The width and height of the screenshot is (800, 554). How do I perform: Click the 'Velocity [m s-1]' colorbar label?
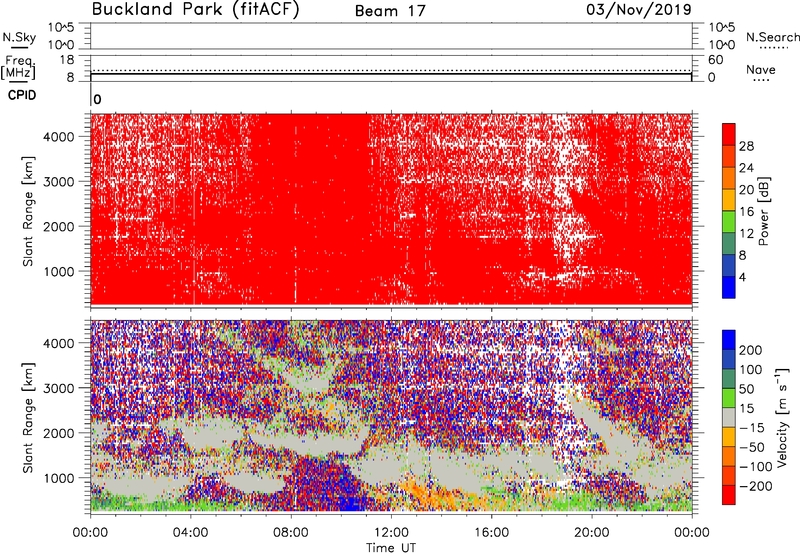[x=782, y=417]
